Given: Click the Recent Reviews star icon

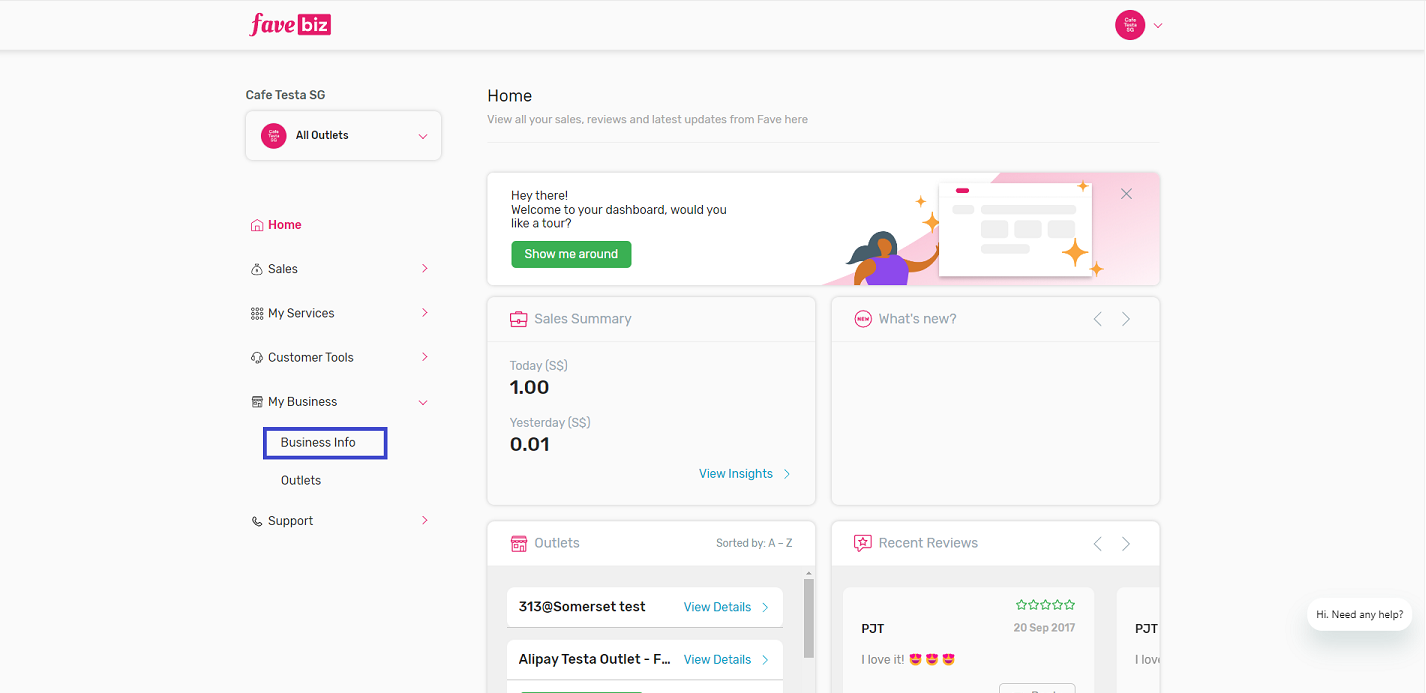Looking at the screenshot, I should click(862, 543).
